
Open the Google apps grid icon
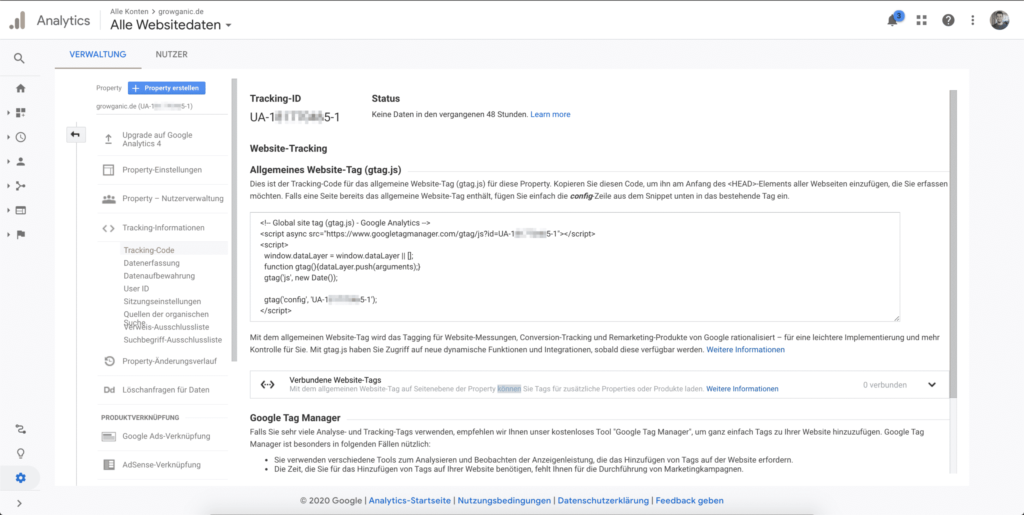[921, 20]
